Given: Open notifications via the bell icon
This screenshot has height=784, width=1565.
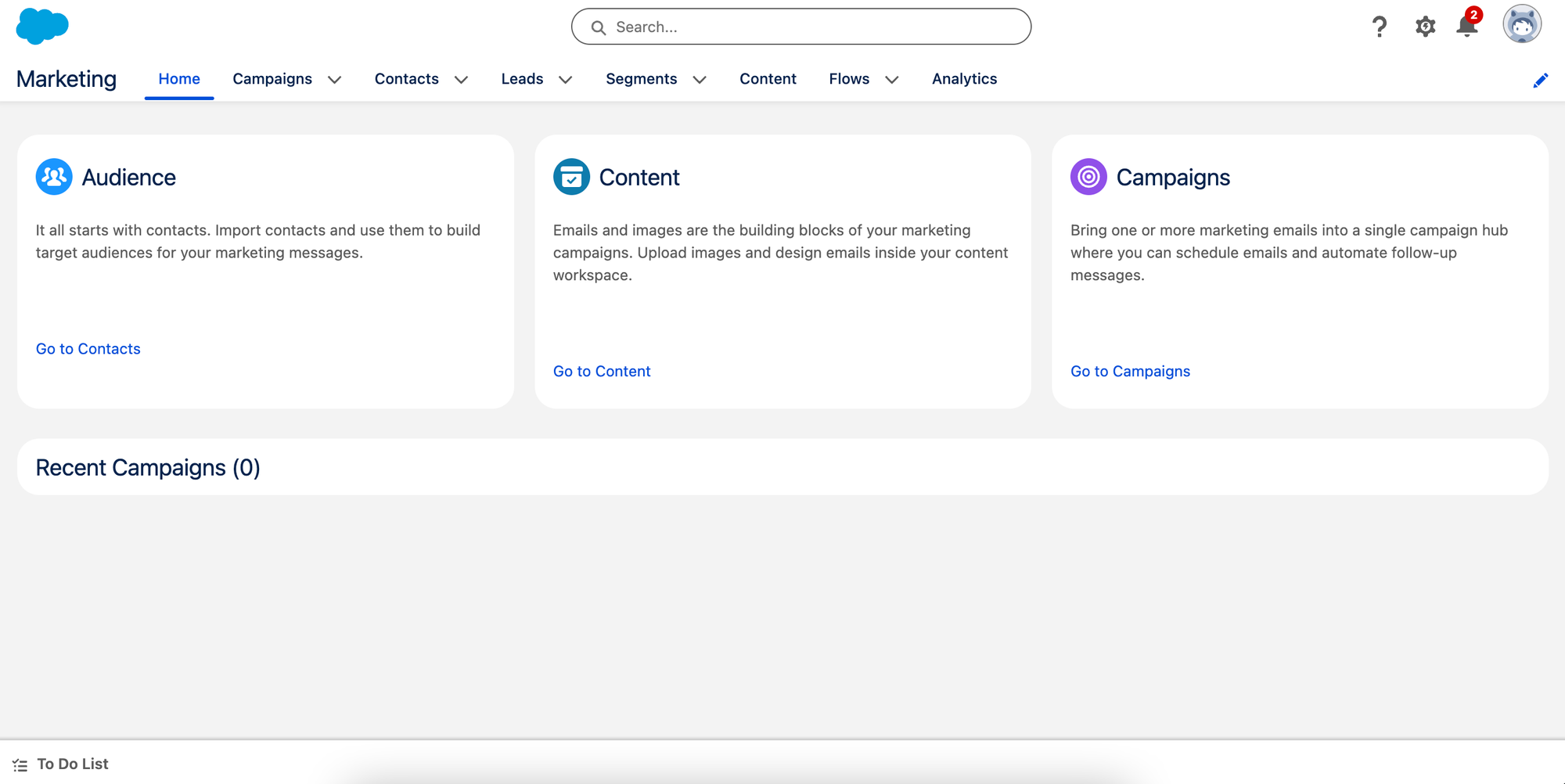Looking at the screenshot, I should (x=1466, y=27).
